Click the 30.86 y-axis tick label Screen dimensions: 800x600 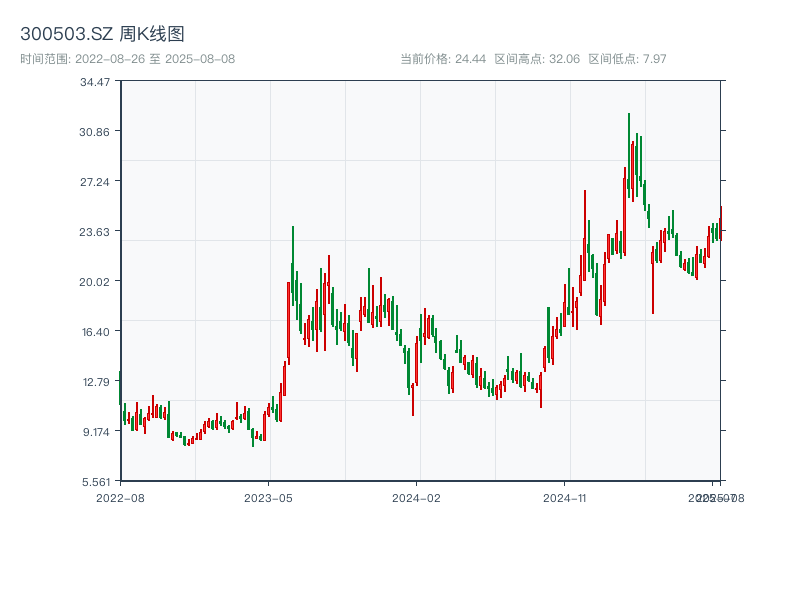pyautogui.click(x=95, y=131)
